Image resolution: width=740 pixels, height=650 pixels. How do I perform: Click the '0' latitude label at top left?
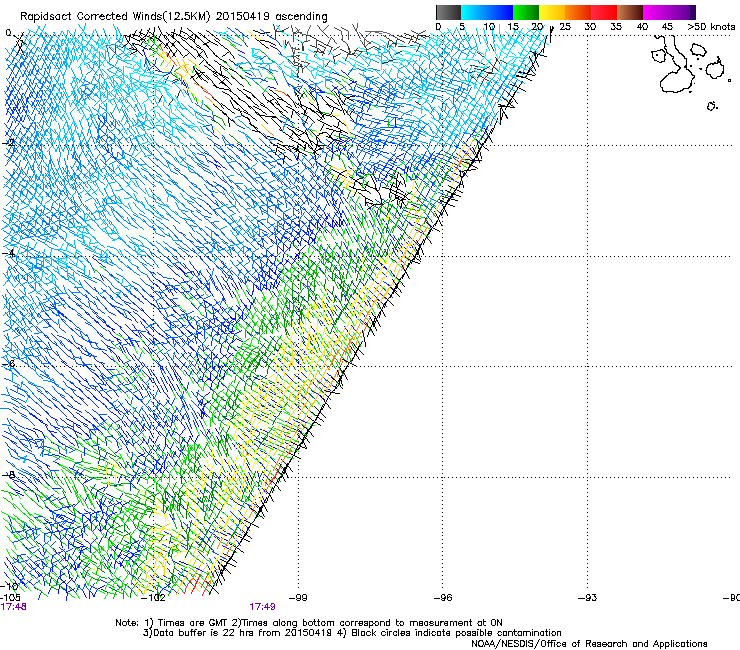point(8,33)
